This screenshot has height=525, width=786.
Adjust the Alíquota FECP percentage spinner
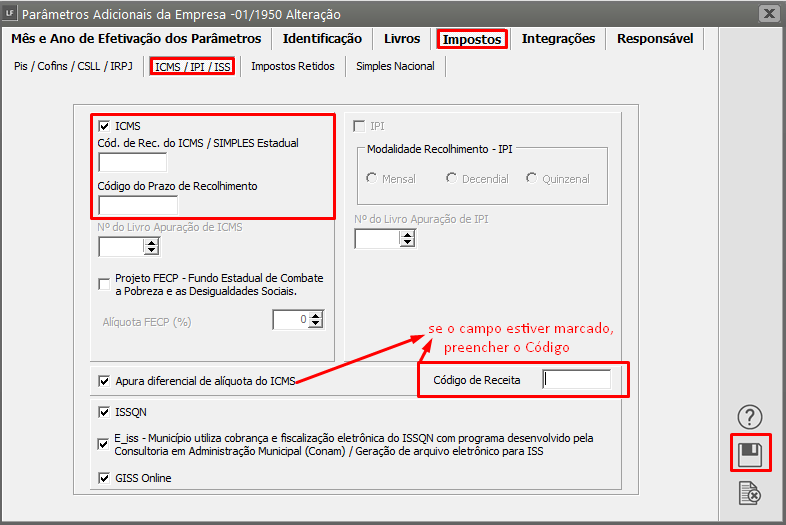315,320
